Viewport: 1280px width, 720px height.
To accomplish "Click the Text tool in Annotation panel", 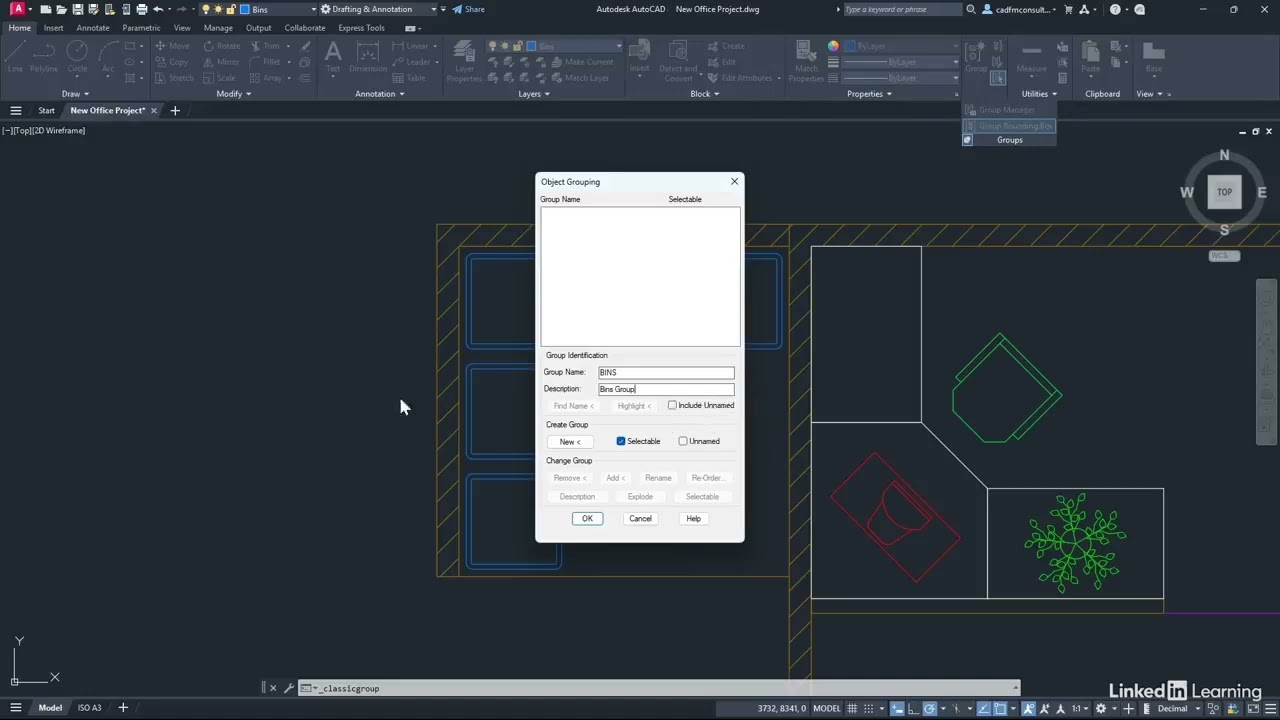I will [333, 57].
